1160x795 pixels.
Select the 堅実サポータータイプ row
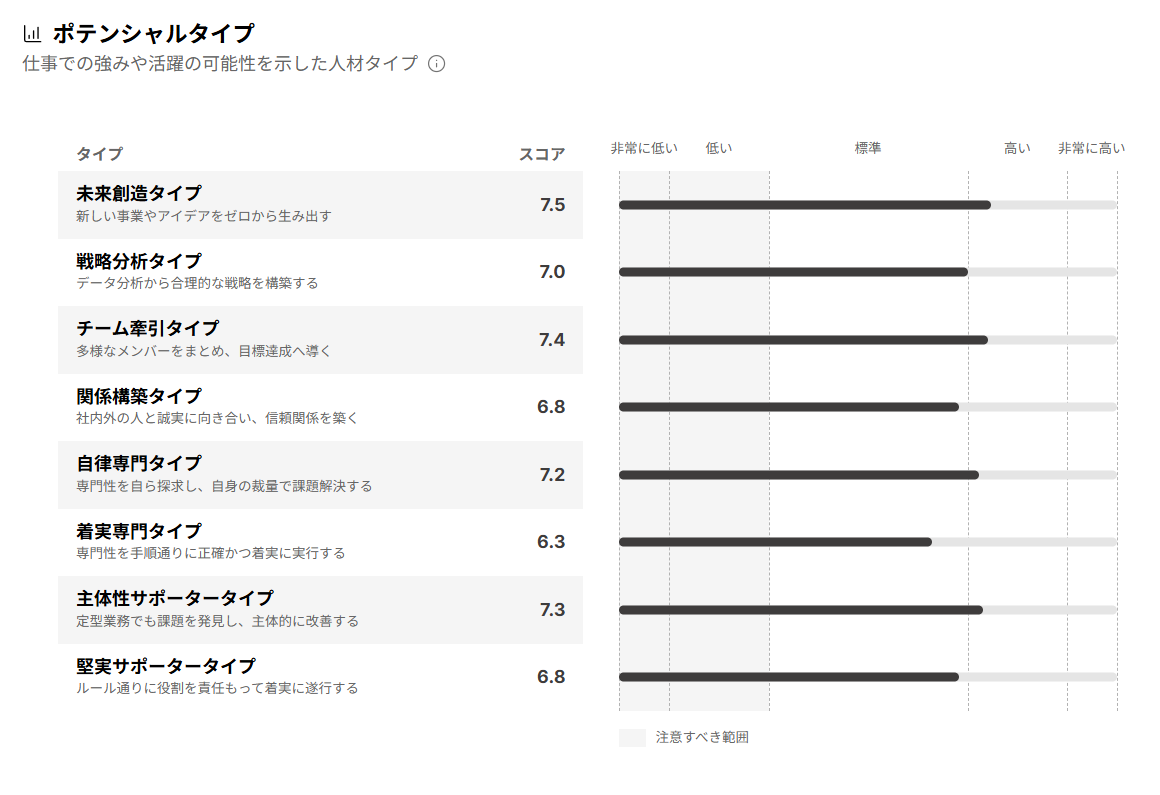pyautogui.click(x=320, y=677)
